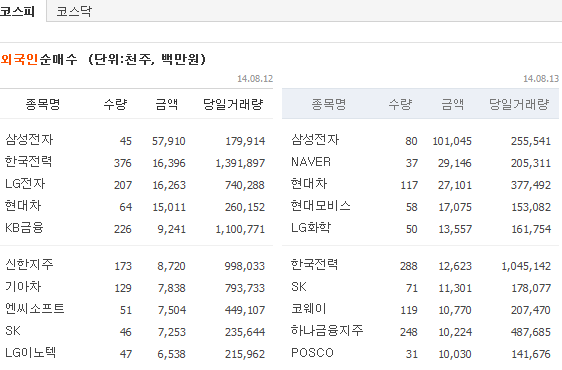The width and height of the screenshot is (562, 370).
Task: Select the volume 141,676 for POSCO
Action: coord(531,355)
